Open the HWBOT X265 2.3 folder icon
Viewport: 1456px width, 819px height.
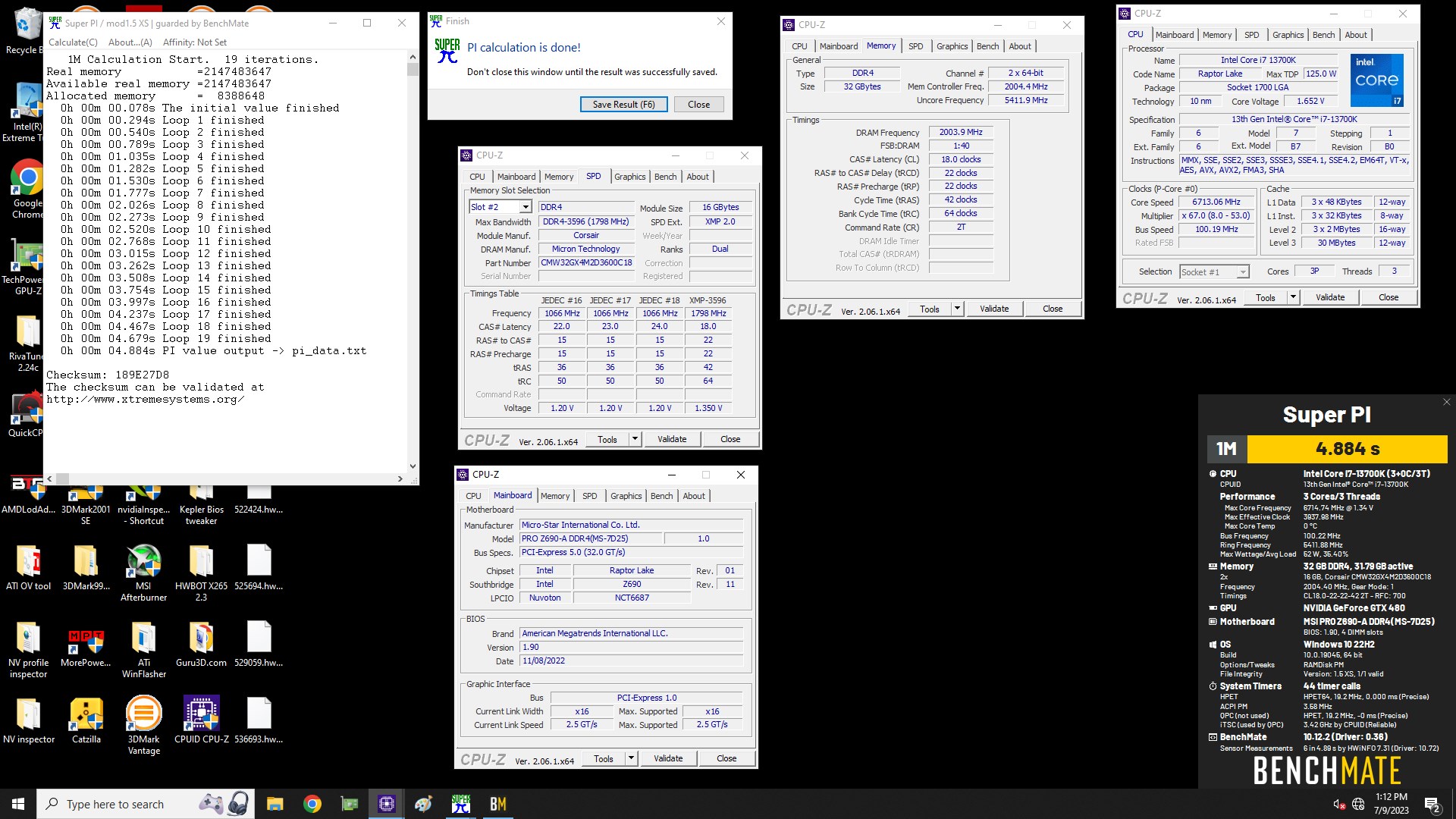201,573
